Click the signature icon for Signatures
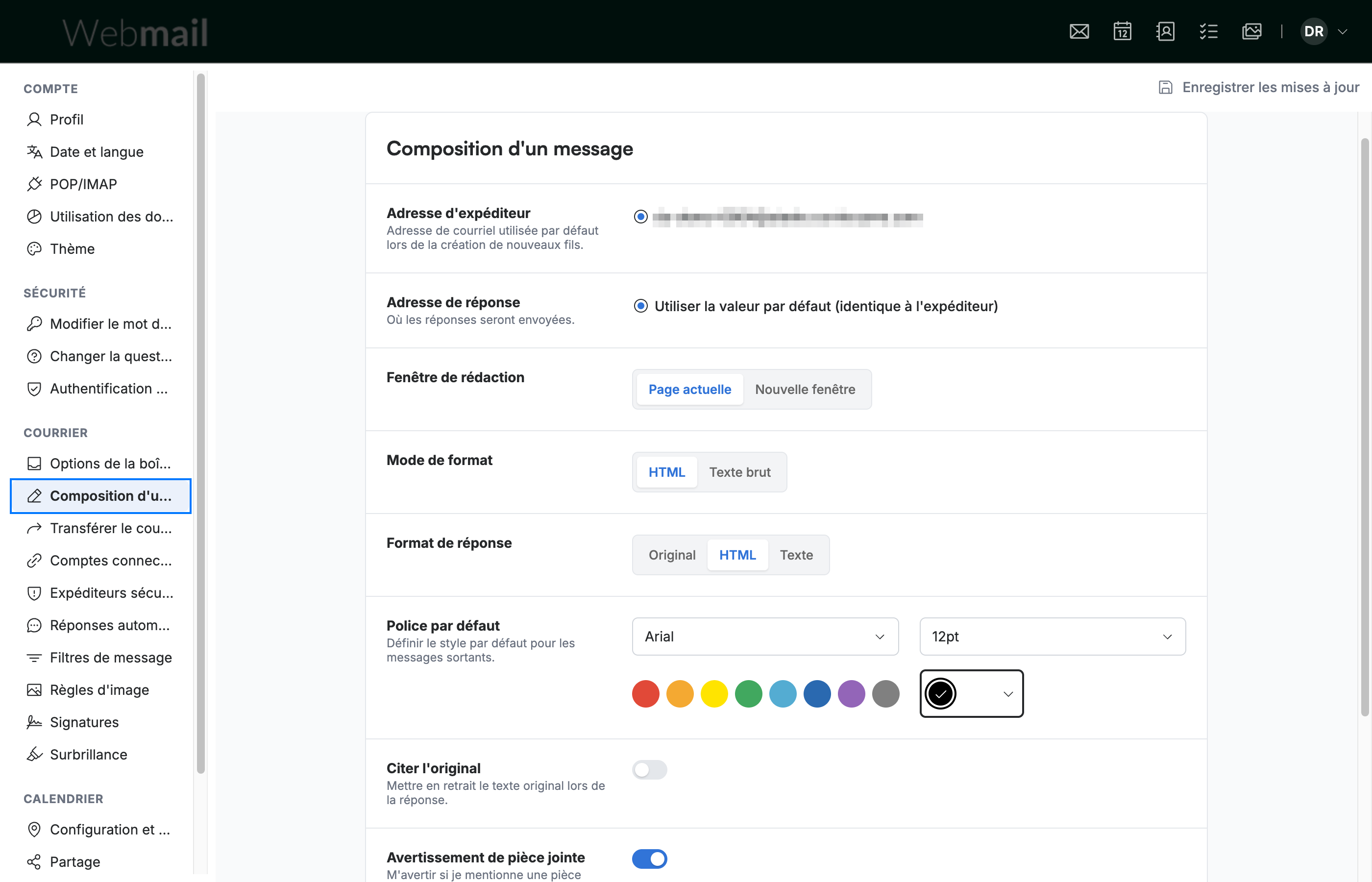This screenshot has height=882, width=1372. click(x=34, y=722)
